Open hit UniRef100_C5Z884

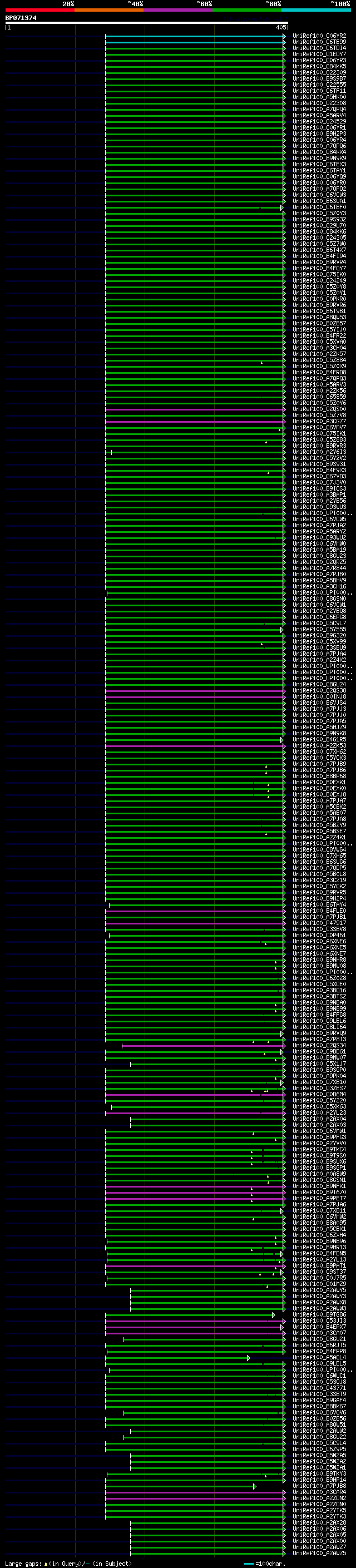click(319, 360)
